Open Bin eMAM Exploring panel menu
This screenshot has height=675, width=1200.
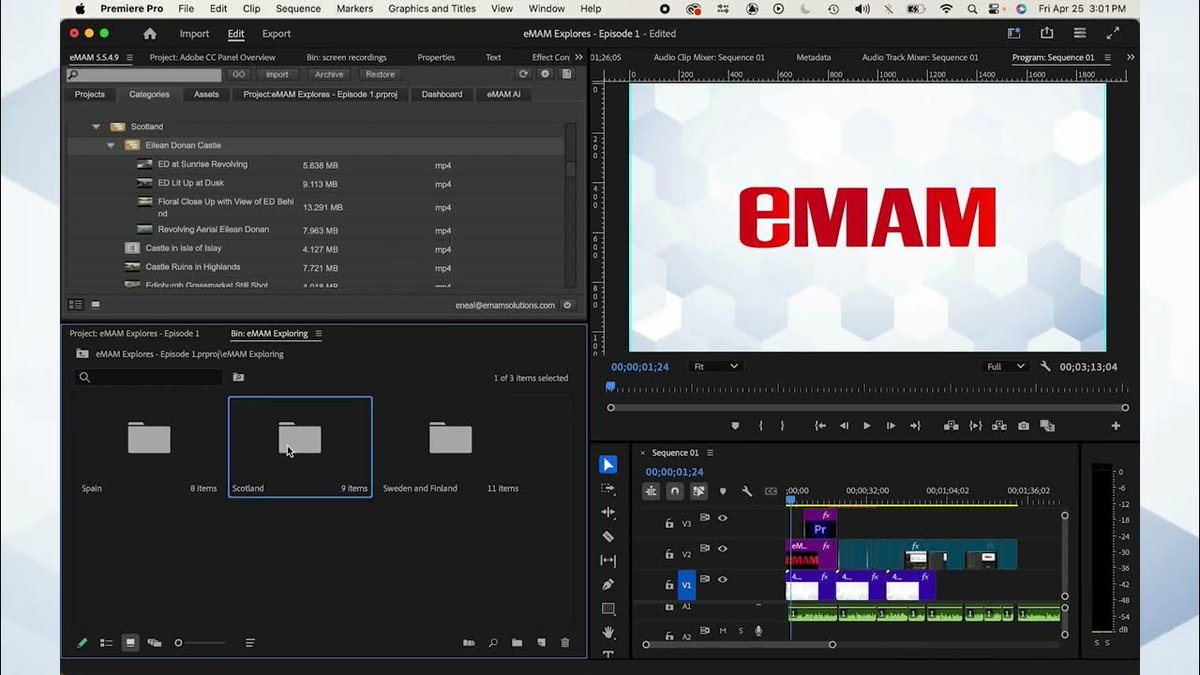[319, 333]
